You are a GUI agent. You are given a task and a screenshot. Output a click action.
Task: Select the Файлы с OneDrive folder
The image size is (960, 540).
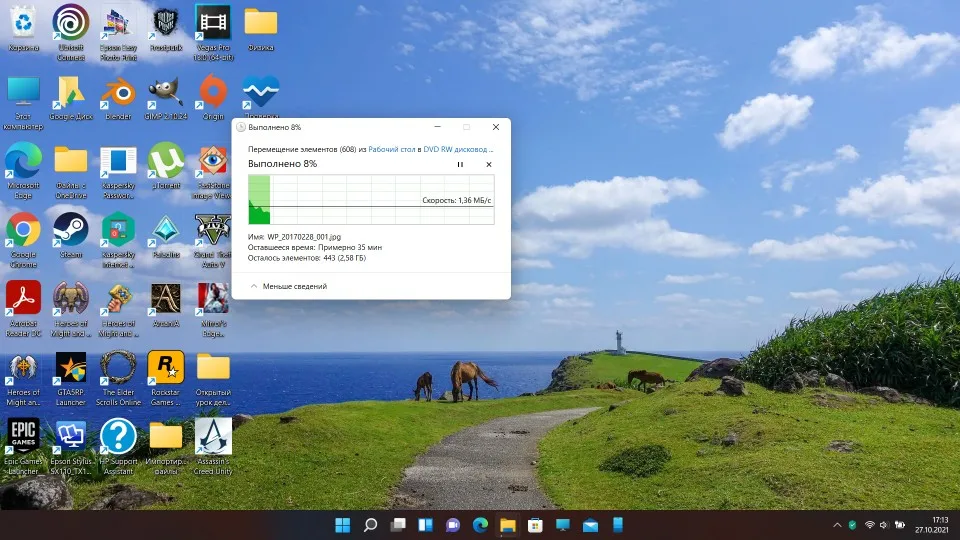coord(70,170)
